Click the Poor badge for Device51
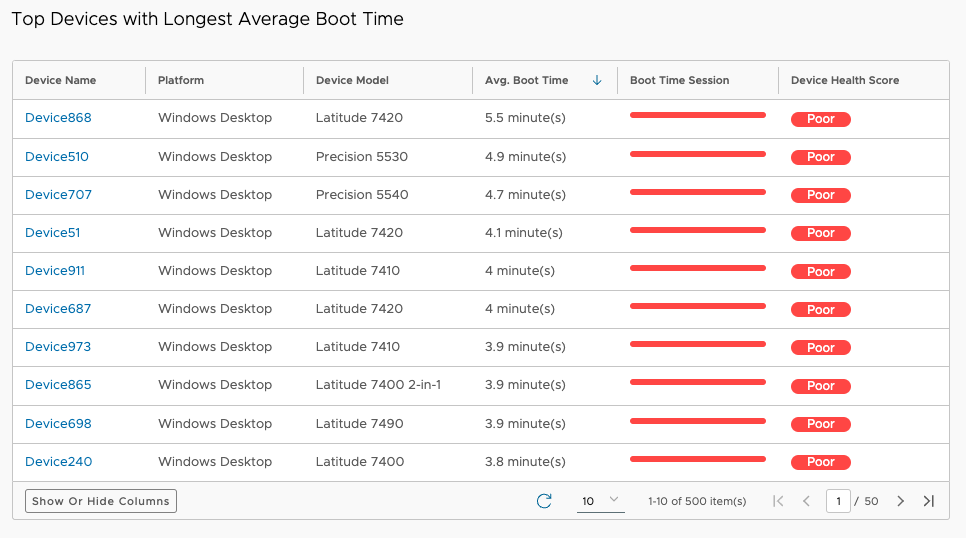The width and height of the screenshot is (966, 538). [820, 233]
